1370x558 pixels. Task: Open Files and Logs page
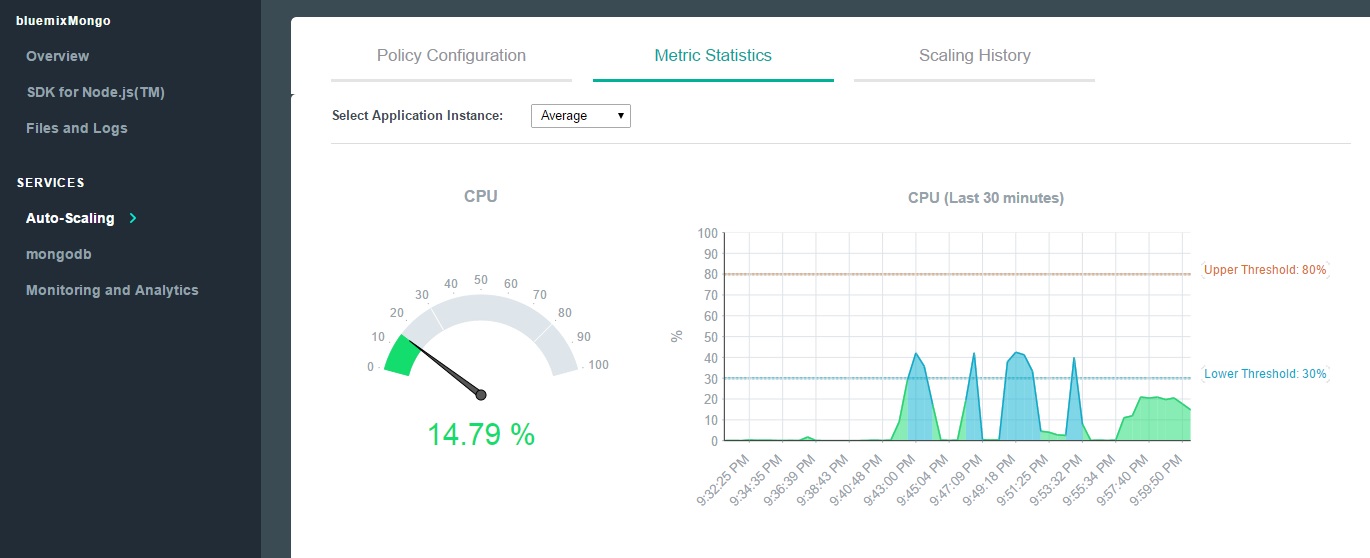pos(77,128)
